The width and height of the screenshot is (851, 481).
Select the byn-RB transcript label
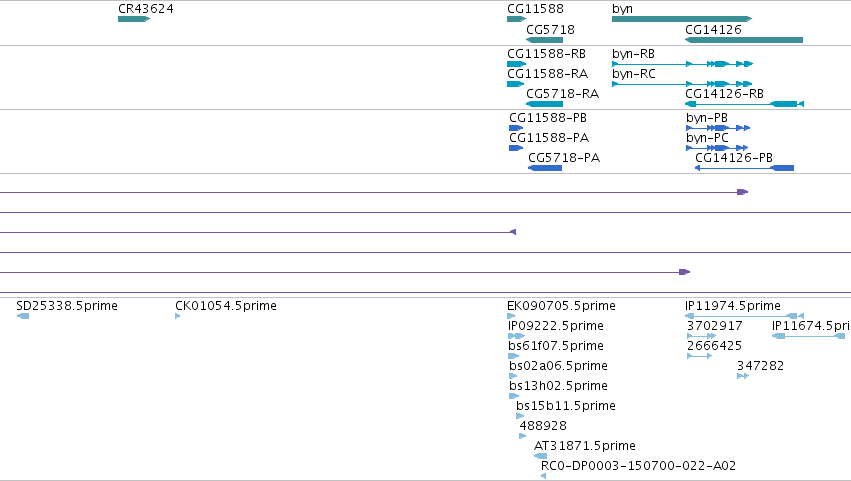(633, 54)
